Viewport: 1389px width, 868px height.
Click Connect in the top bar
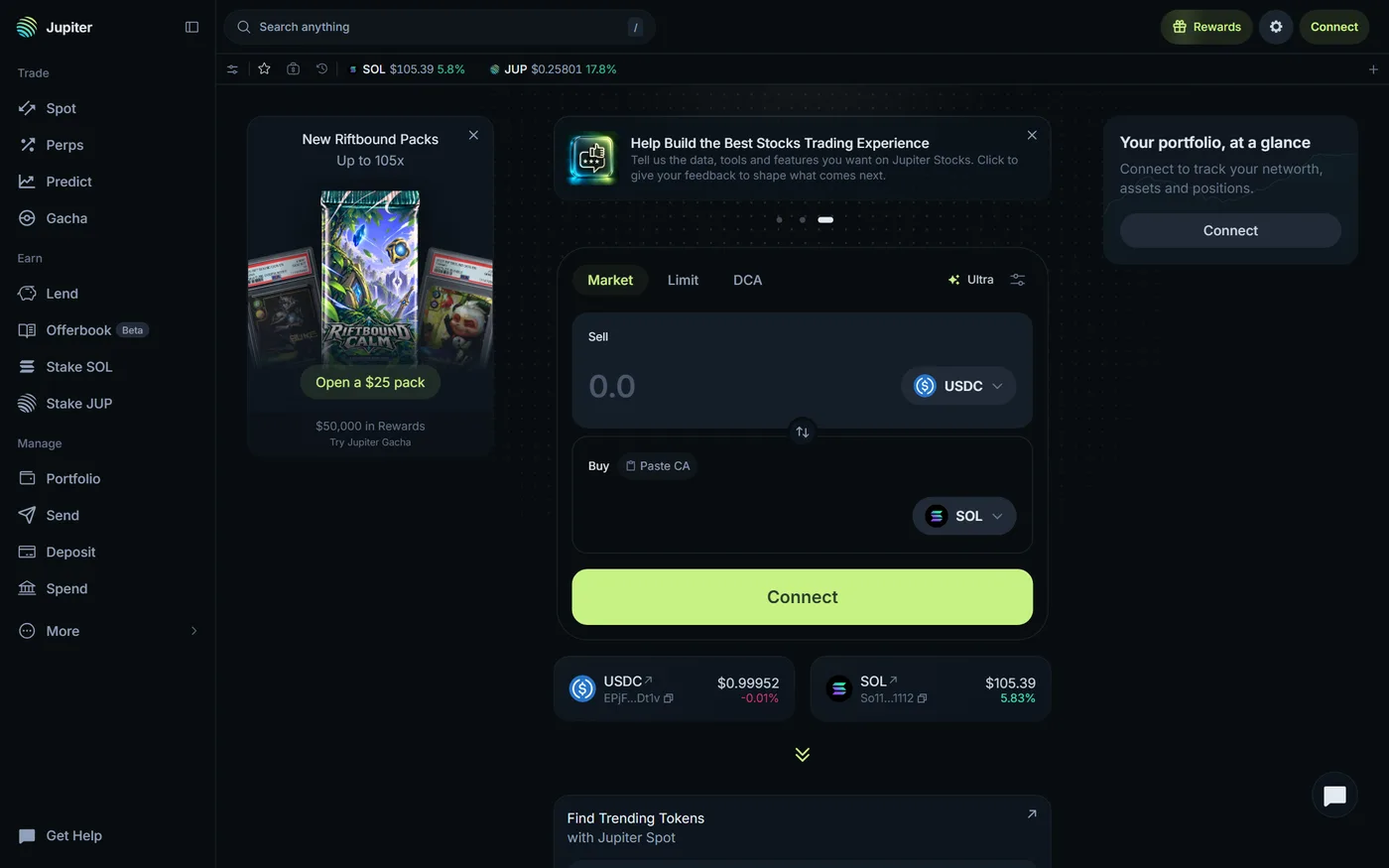(1334, 27)
